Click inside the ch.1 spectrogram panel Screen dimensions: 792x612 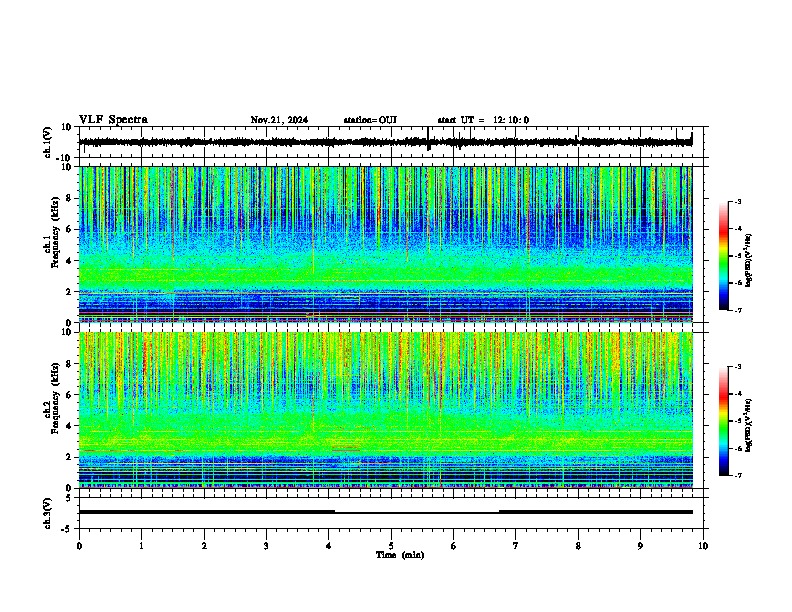point(385,244)
